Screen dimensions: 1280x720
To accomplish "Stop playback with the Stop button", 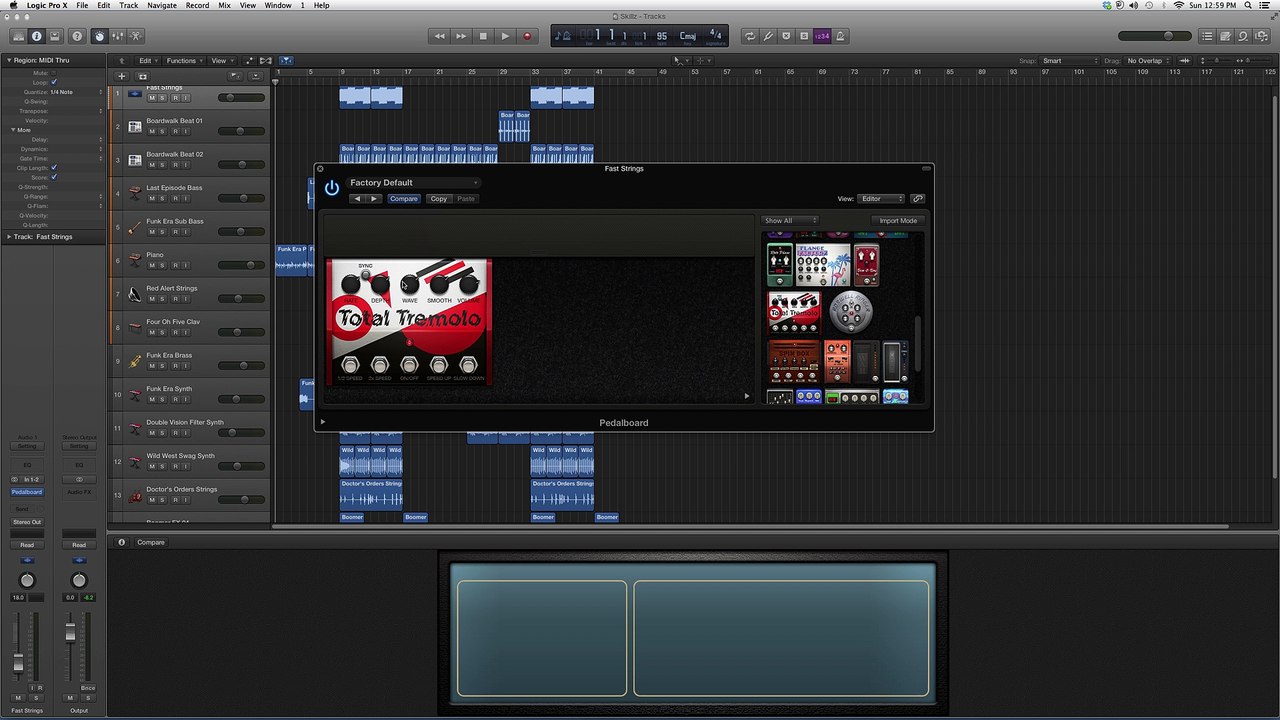I will [x=483, y=36].
